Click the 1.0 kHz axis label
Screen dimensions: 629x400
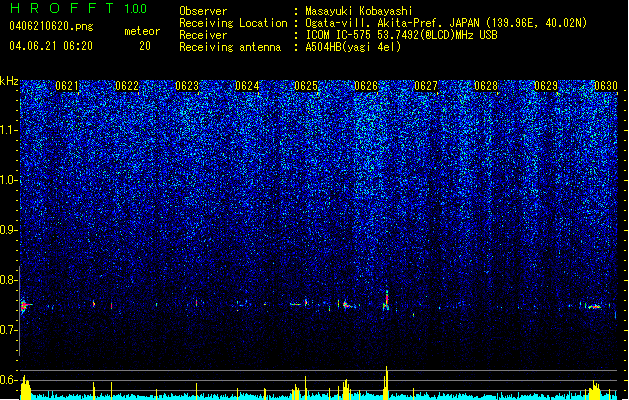tap(8, 180)
